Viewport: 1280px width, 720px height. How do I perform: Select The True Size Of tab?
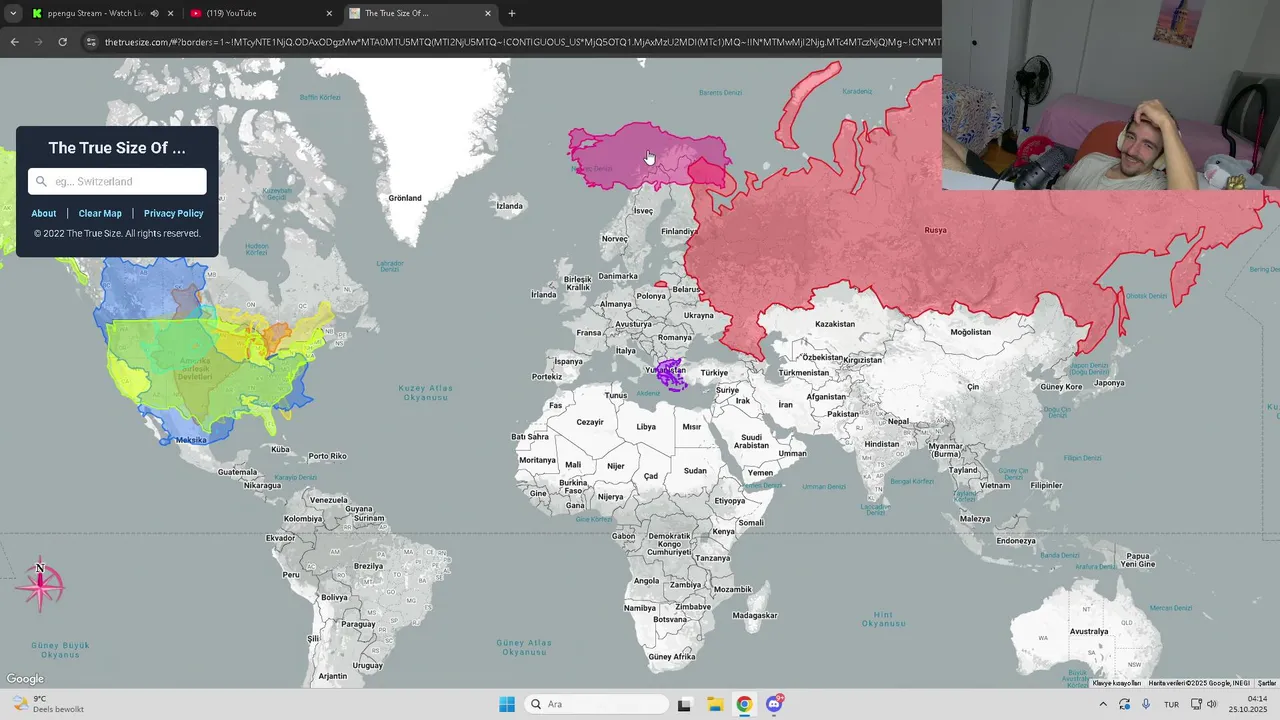pos(420,13)
